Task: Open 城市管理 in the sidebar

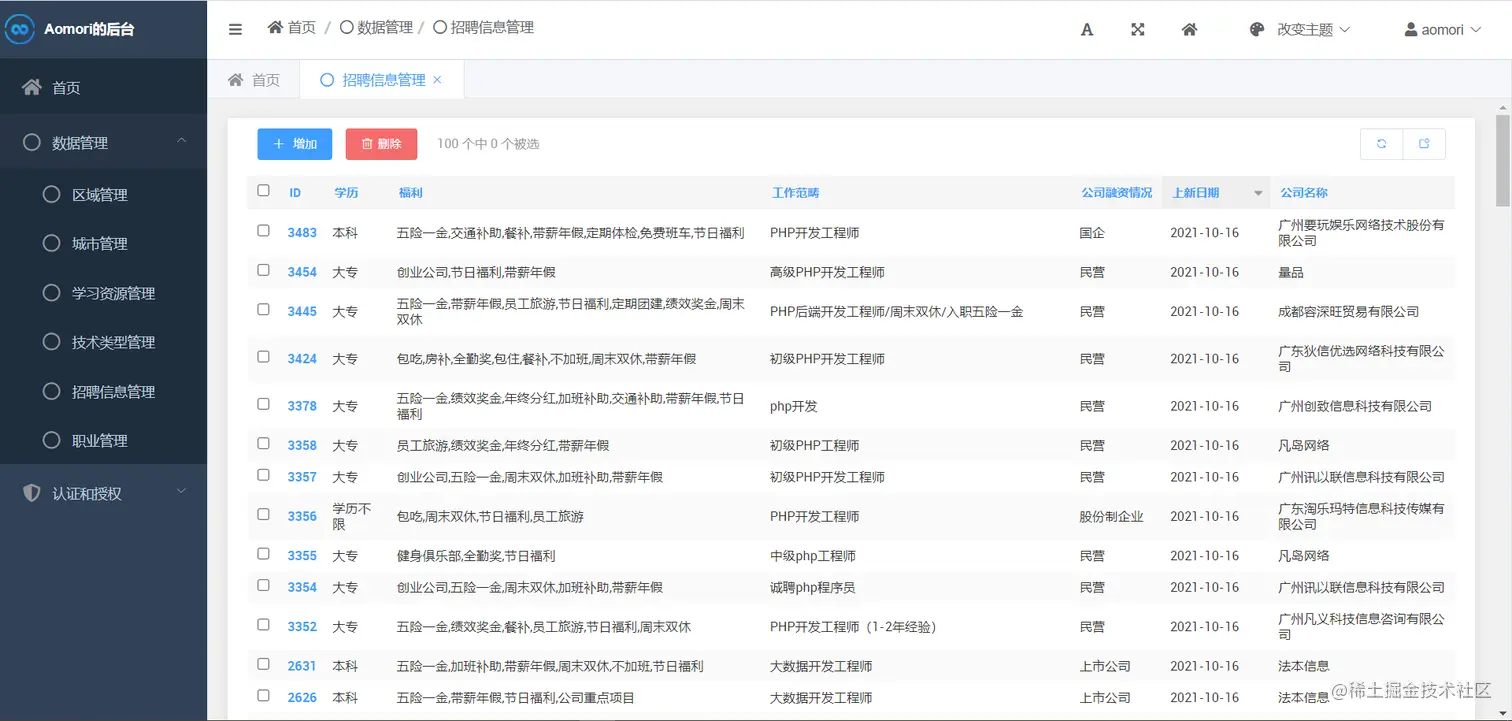Action: click(103, 243)
